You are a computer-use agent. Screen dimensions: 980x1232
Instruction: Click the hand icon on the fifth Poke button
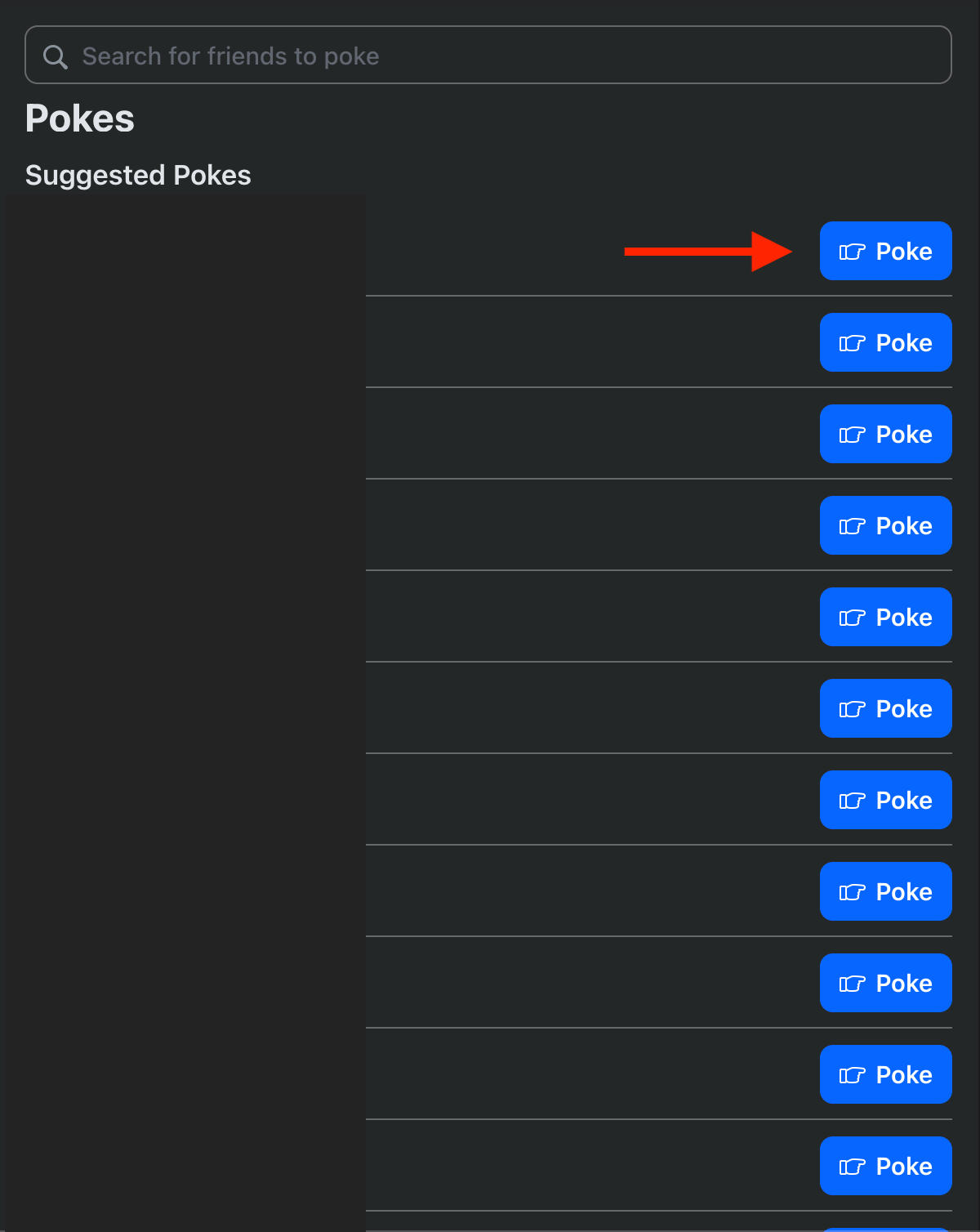tap(852, 618)
